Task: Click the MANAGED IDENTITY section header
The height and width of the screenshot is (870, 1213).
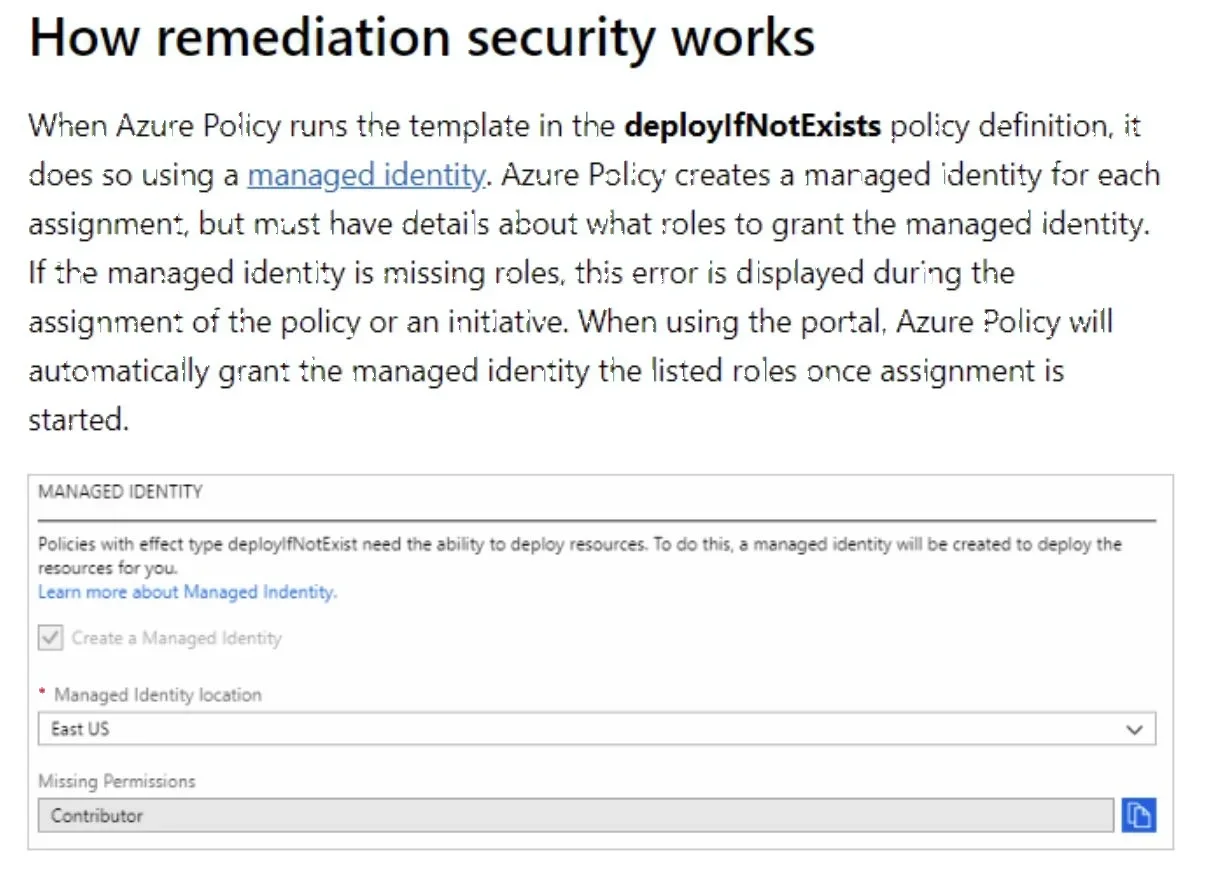Action: click(120, 492)
